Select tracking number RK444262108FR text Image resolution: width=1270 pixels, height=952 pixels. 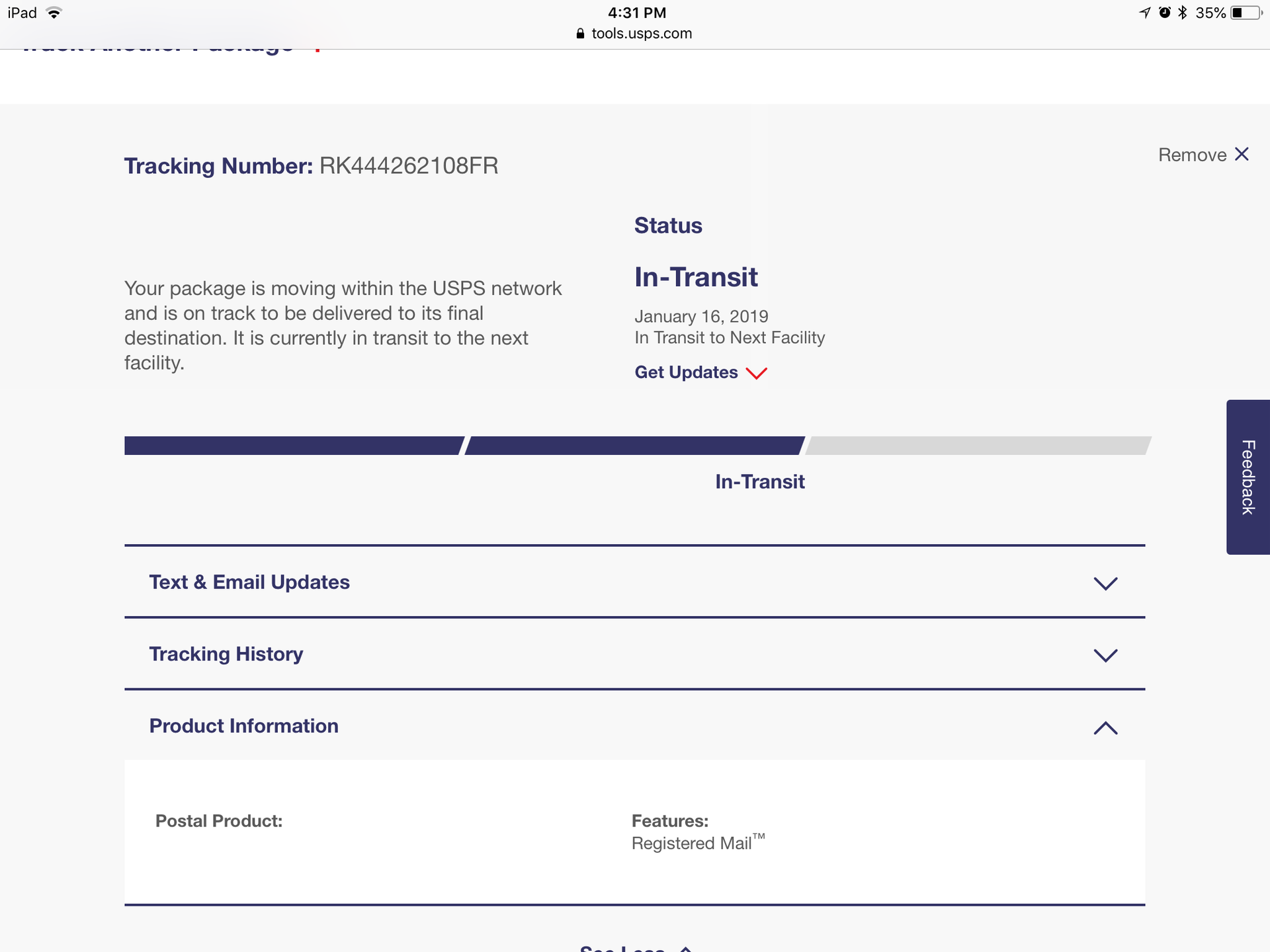(409, 165)
